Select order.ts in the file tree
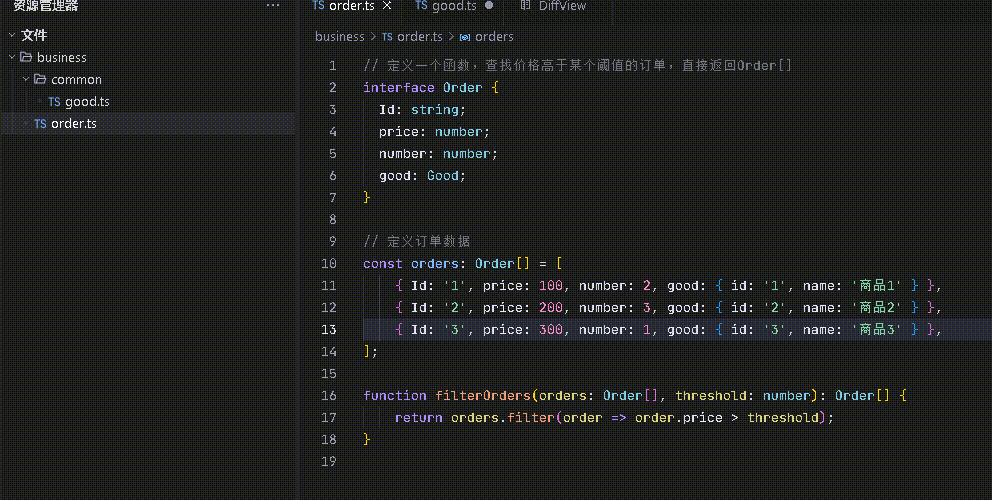 pyautogui.click(x=73, y=123)
